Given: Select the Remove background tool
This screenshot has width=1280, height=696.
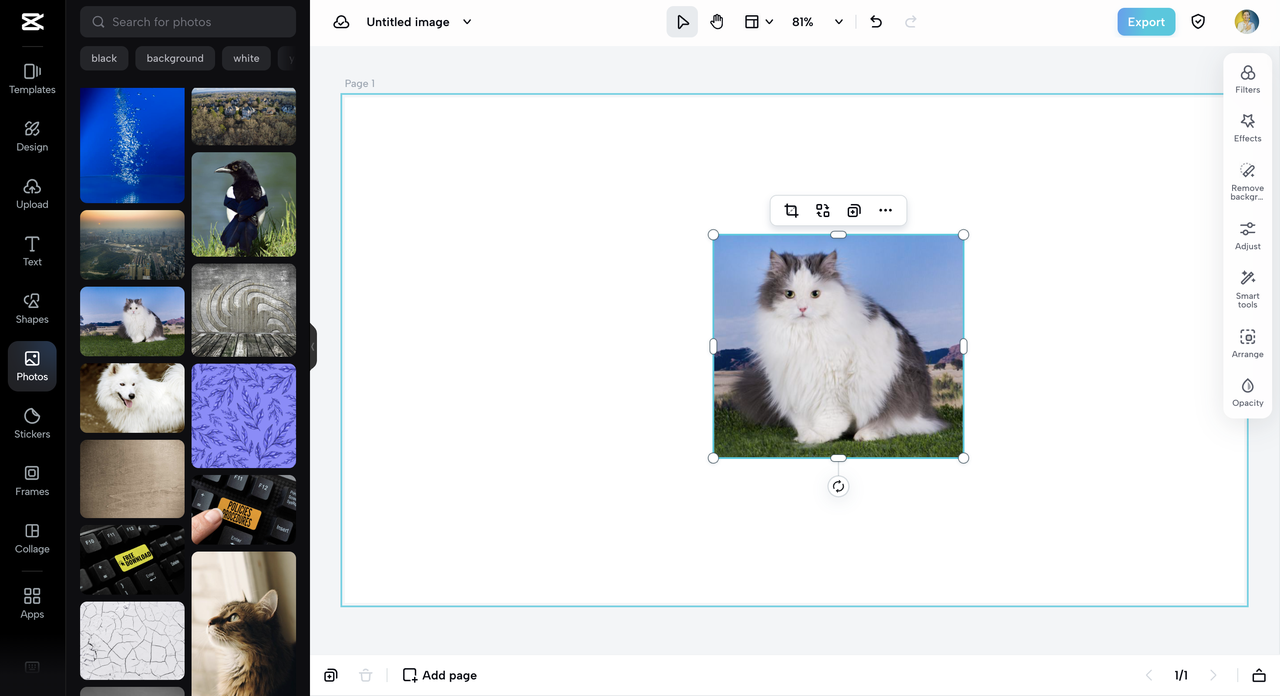Looking at the screenshot, I should (1247, 181).
